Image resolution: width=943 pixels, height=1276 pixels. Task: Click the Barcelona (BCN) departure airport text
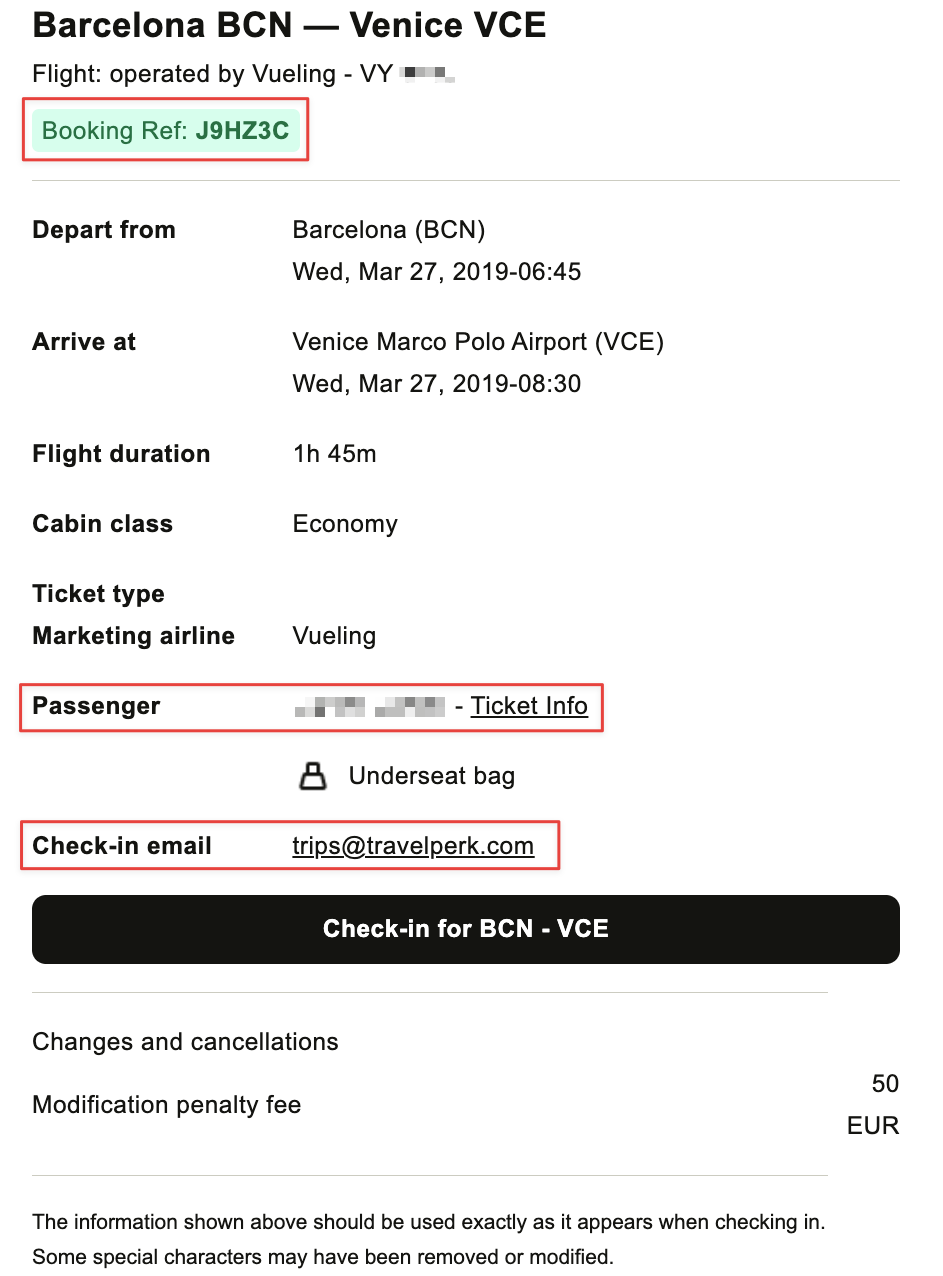389,230
